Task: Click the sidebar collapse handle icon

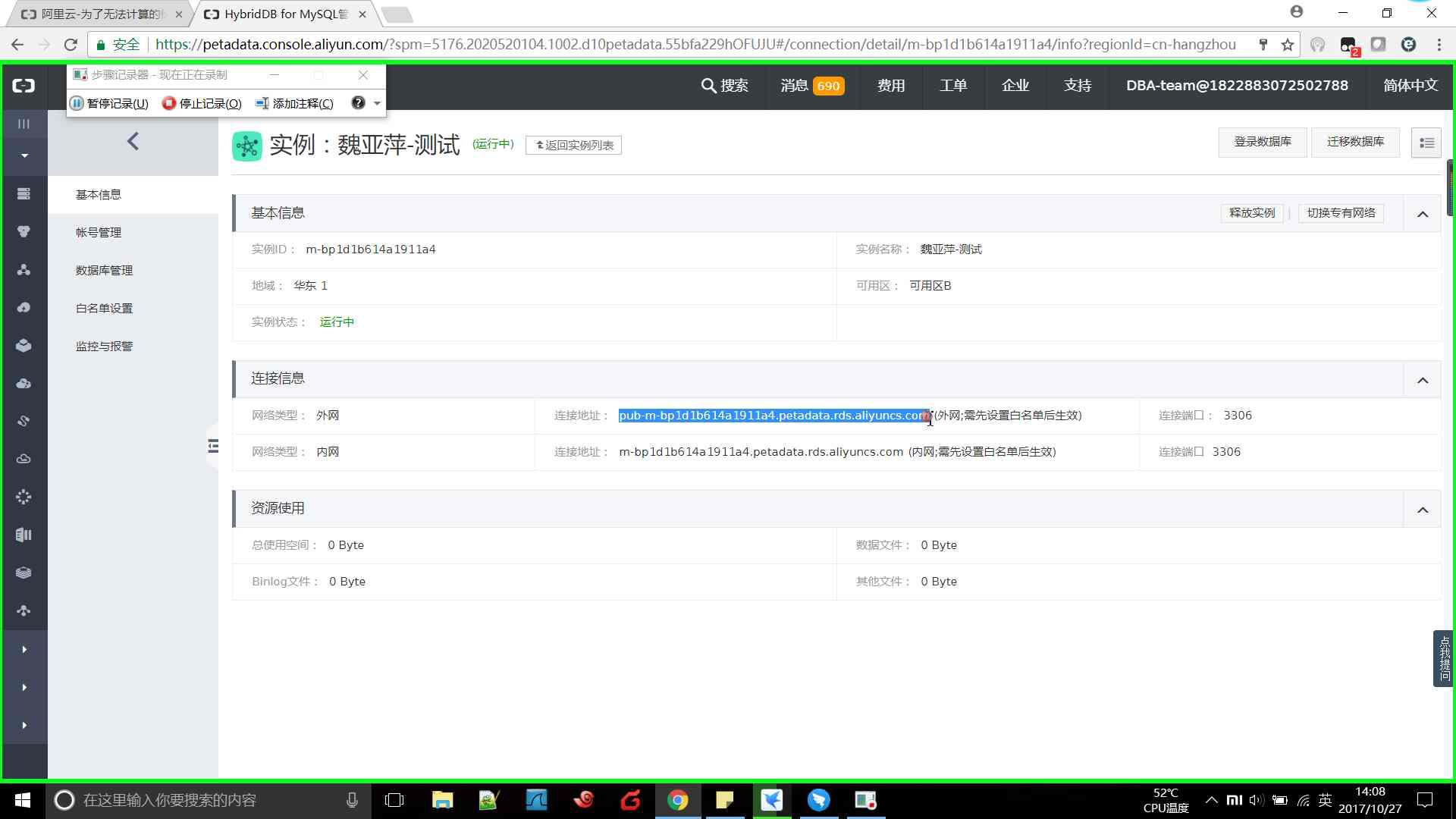Action: click(213, 446)
